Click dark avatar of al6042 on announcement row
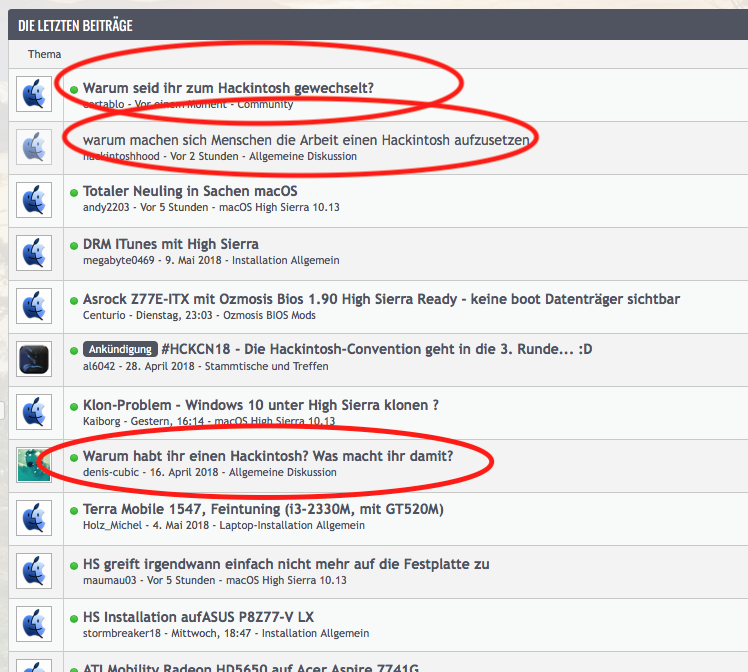748x672 pixels. [x=34, y=359]
